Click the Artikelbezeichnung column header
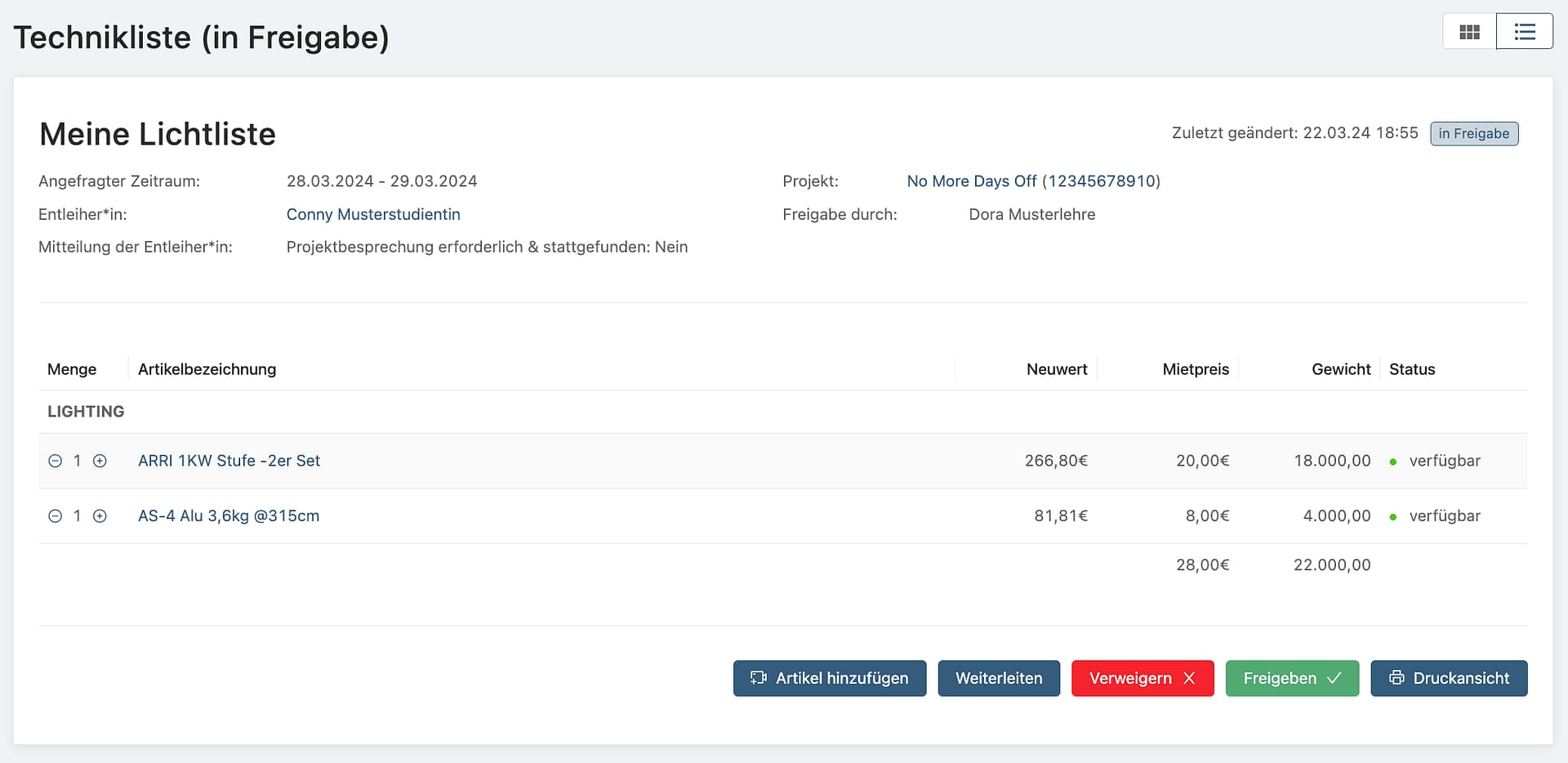This screenshot has height=763, width=1568. coord(207,369)
